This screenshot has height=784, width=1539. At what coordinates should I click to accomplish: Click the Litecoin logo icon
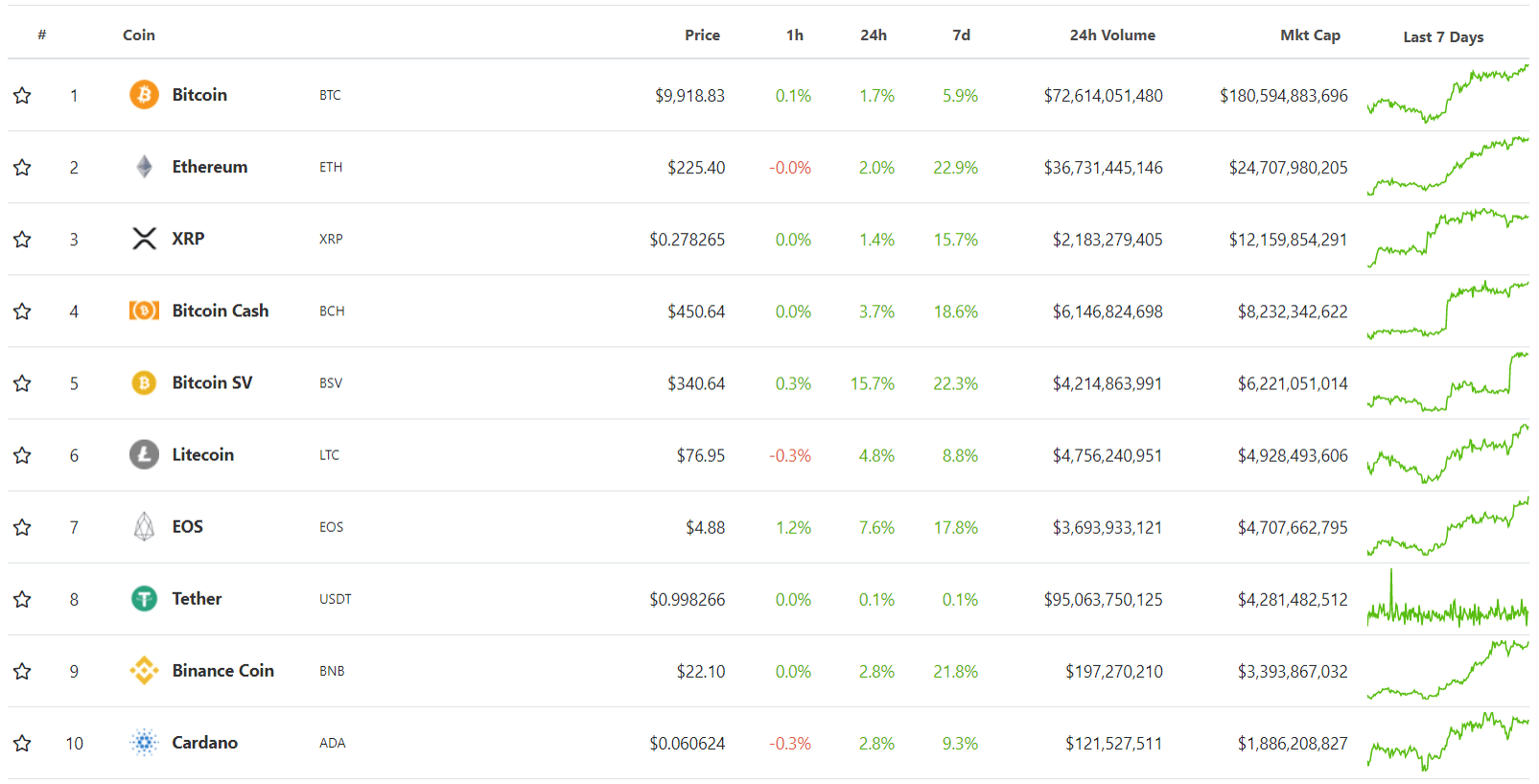coord(144,454)
